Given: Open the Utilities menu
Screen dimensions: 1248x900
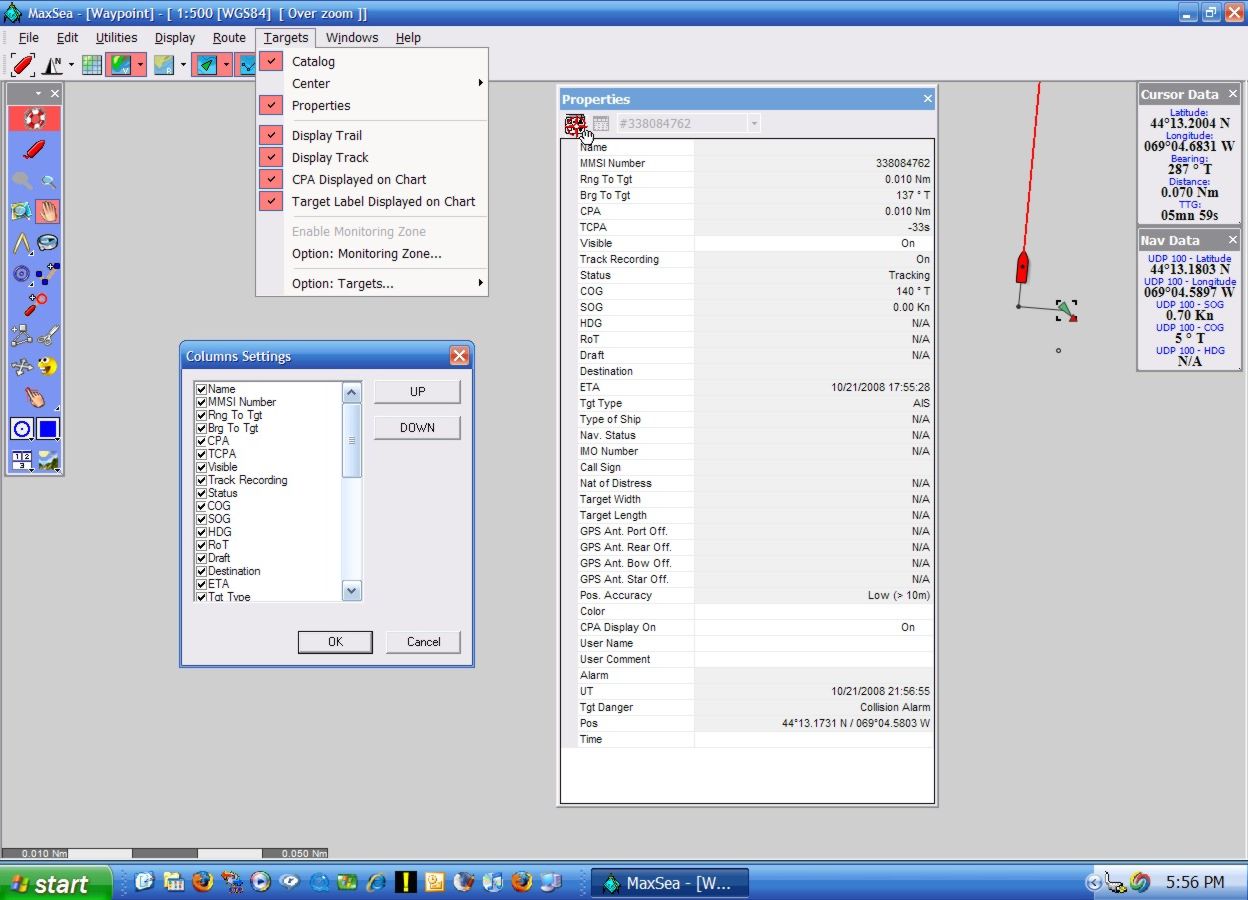Looking at the screenshot, I should tap(116, 38).
